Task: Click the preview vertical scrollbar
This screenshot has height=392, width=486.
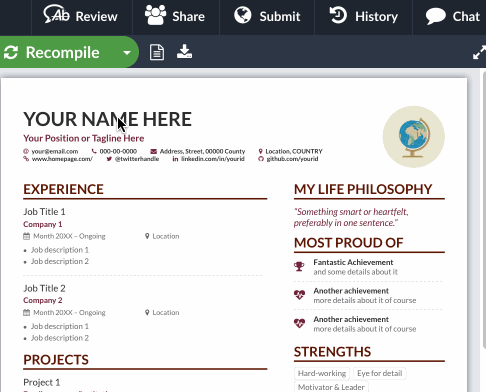Action: [484, 210]
